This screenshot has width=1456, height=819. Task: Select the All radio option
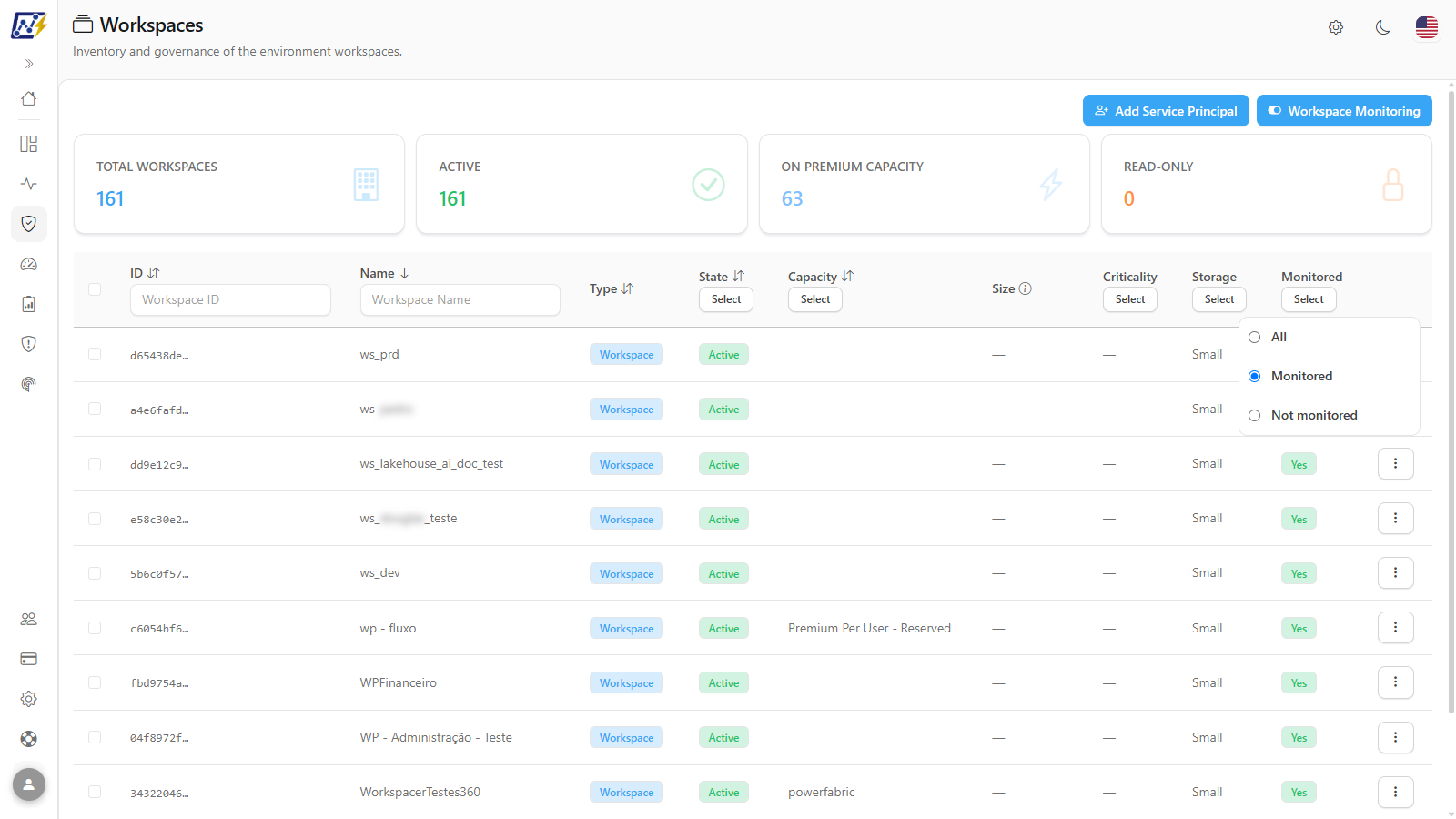(x=1255, y=338)
